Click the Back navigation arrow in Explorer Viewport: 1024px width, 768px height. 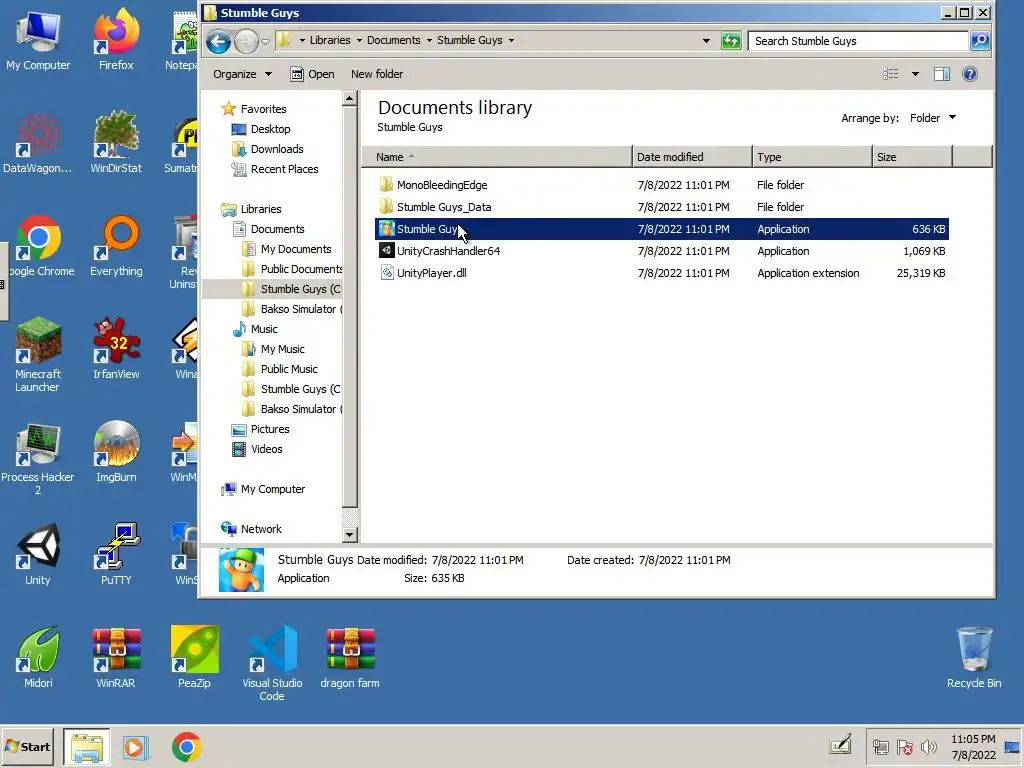[218, 42]
